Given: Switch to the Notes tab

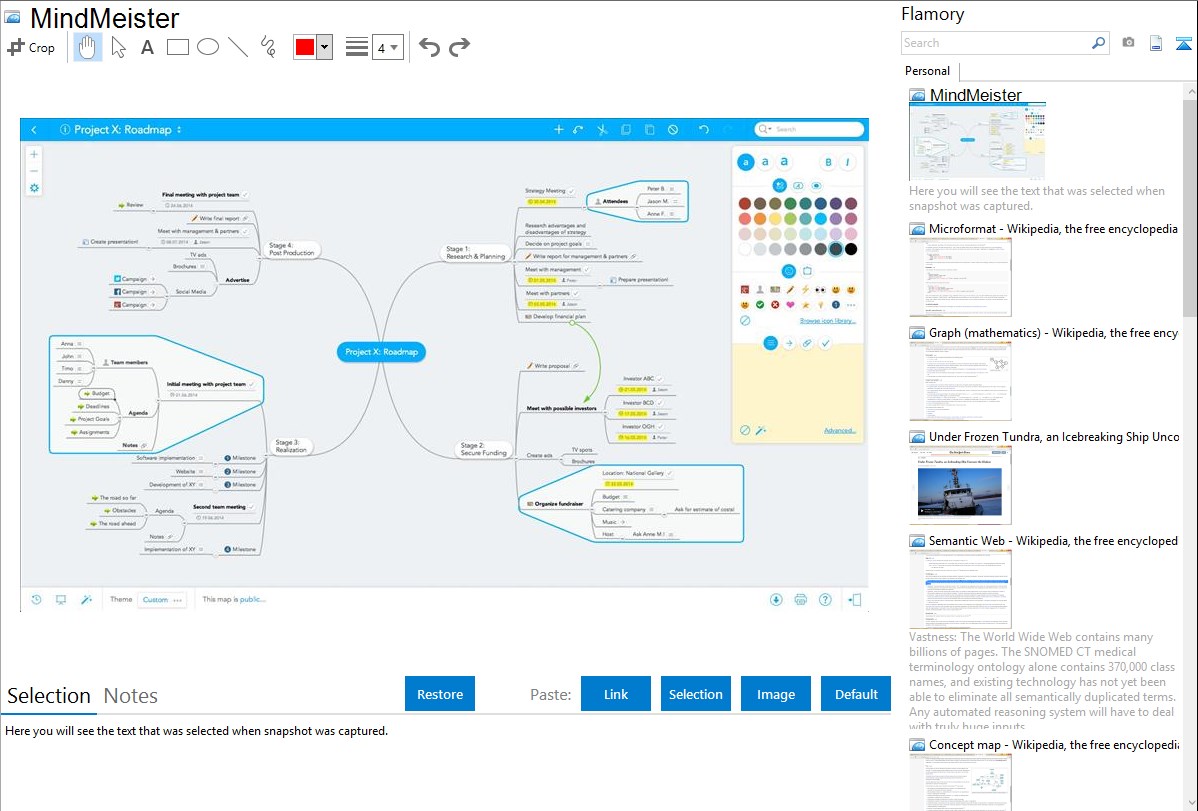Looking at the screenshot, I should click(x=131, y=696).
